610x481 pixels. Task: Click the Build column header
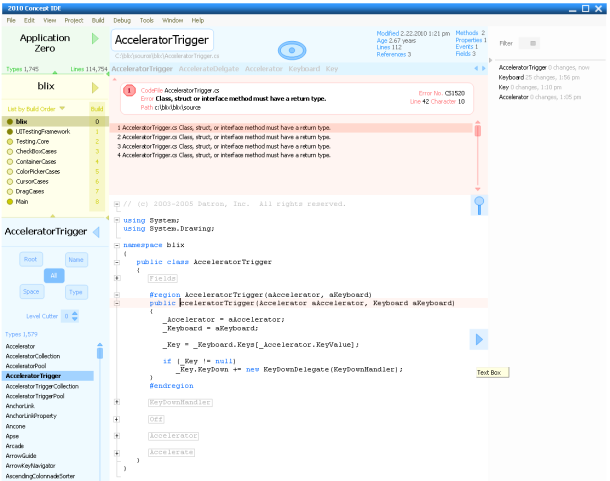(x=97, y=109)
